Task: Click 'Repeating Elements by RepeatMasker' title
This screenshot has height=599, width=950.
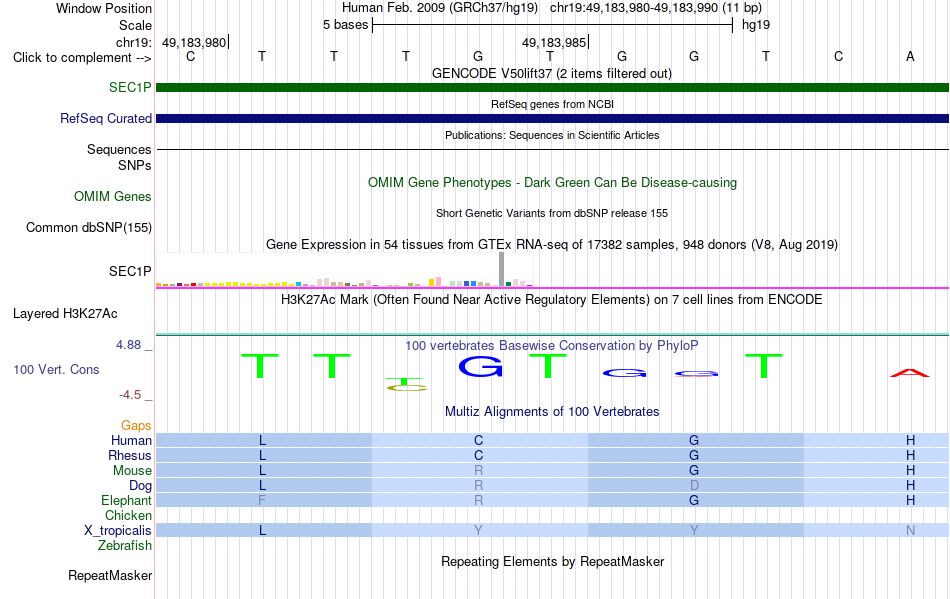Action: (x=553, y=561)
